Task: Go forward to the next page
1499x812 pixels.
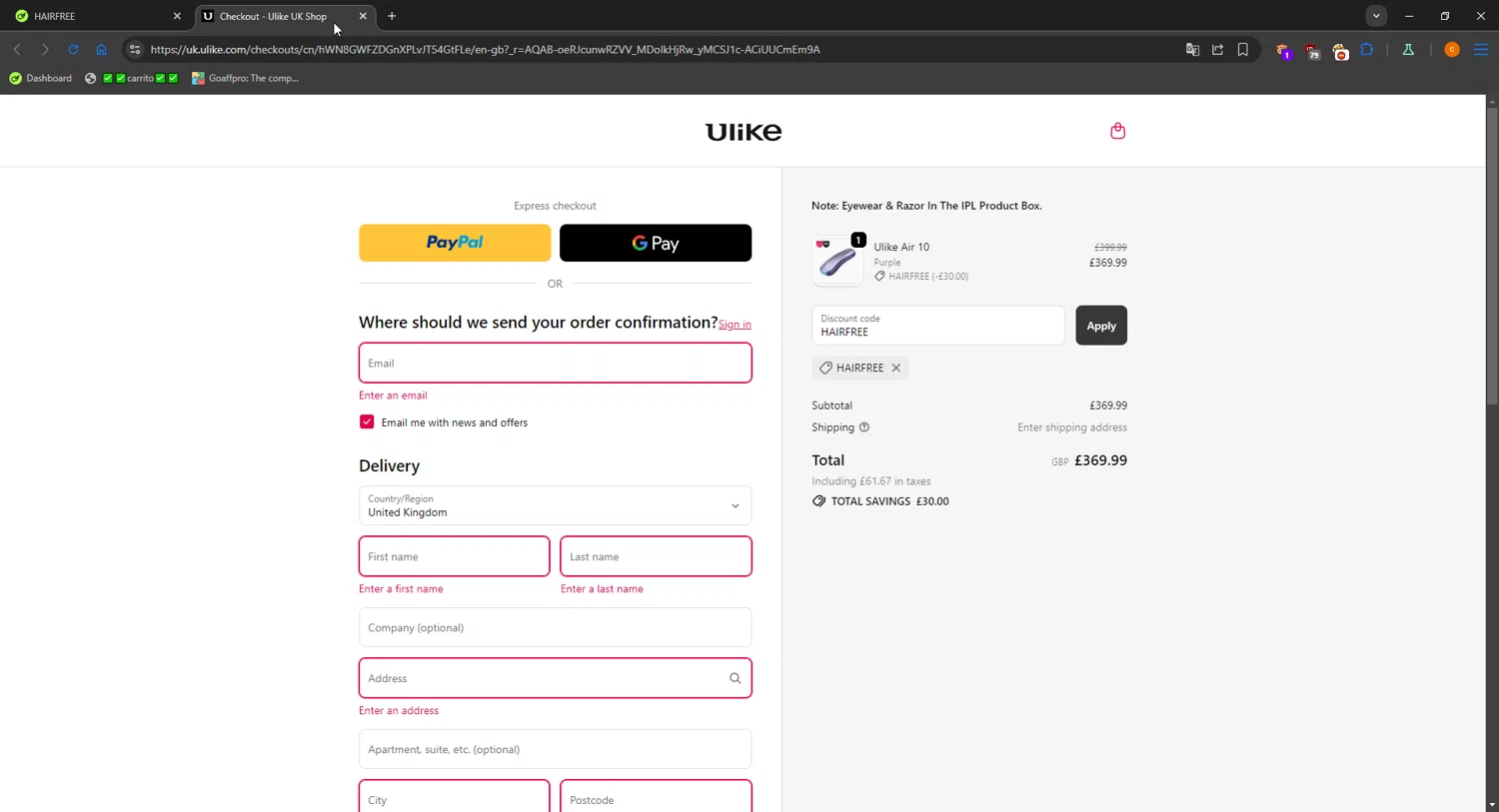Action: (45, 49)
